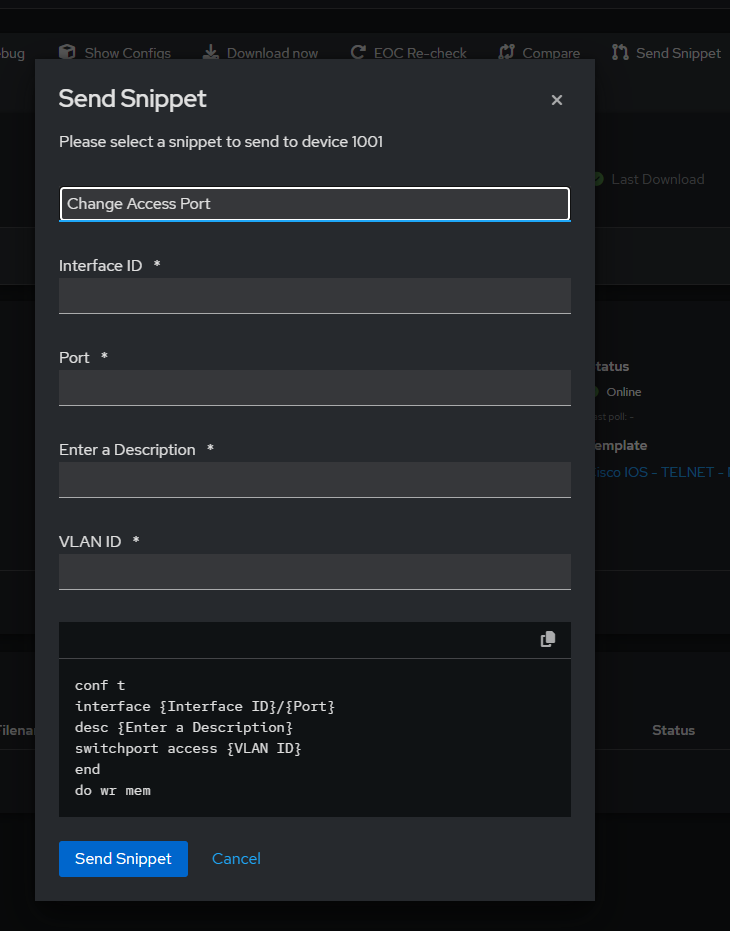
Task: Click the 'do wr mem' code line
Action: (113, 790)
